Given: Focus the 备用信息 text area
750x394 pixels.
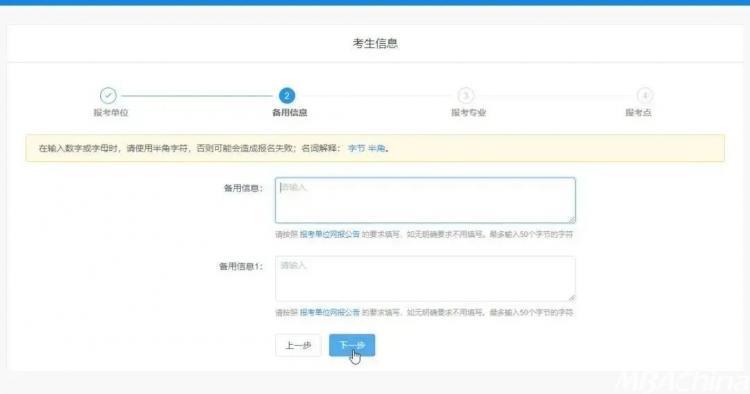Looking at the screenshot, I should point(425,200).
